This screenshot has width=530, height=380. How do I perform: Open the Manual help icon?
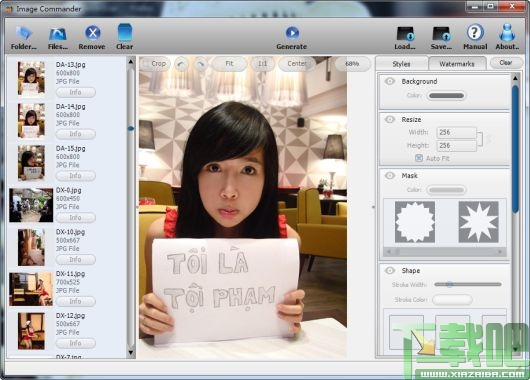click(x=475, y=38)
